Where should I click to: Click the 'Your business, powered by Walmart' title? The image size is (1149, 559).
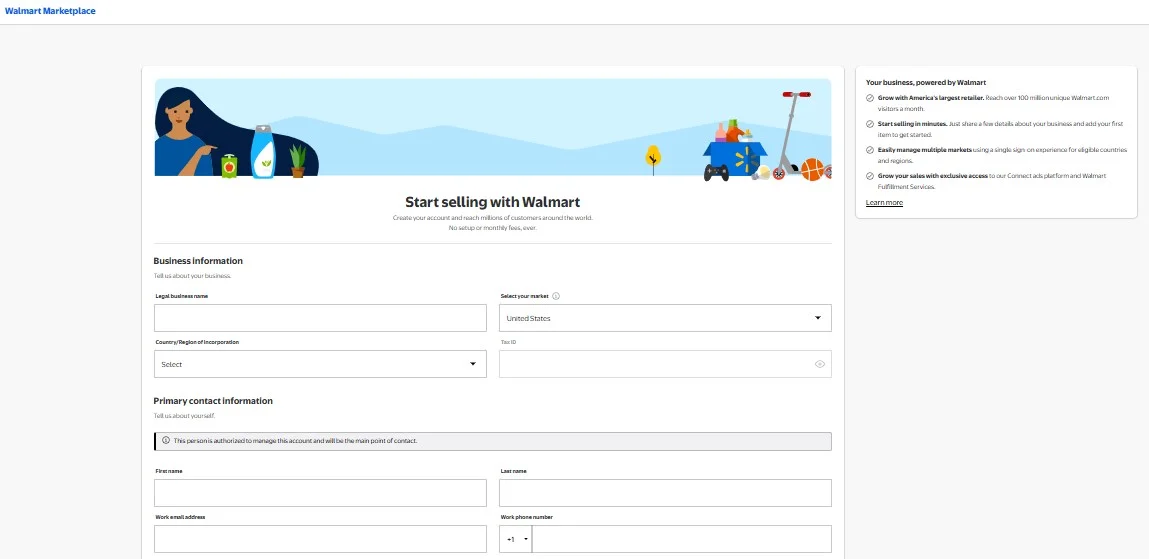click(926, 83)
